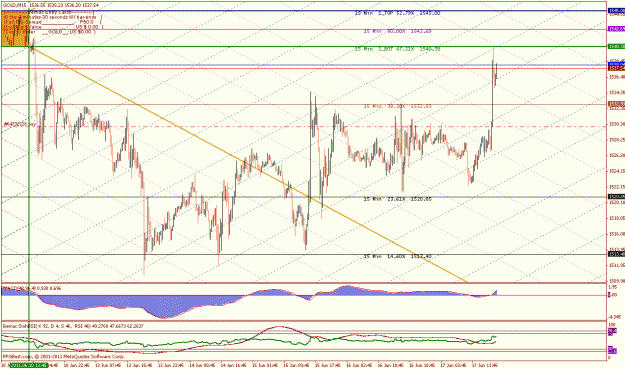
Task: Click the 15 Min 30.20% 1532.93 level label
Action: pos(397,106)
